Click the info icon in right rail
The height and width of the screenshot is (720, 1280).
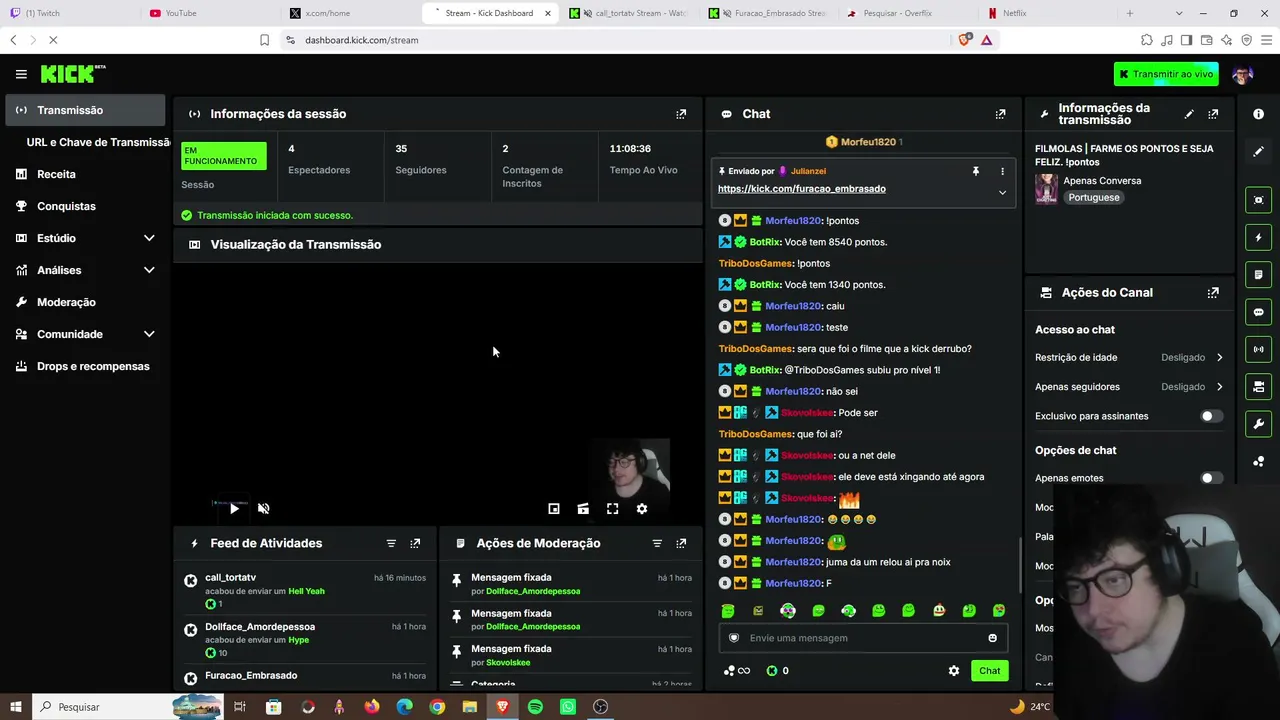[x=1258, y=114]
